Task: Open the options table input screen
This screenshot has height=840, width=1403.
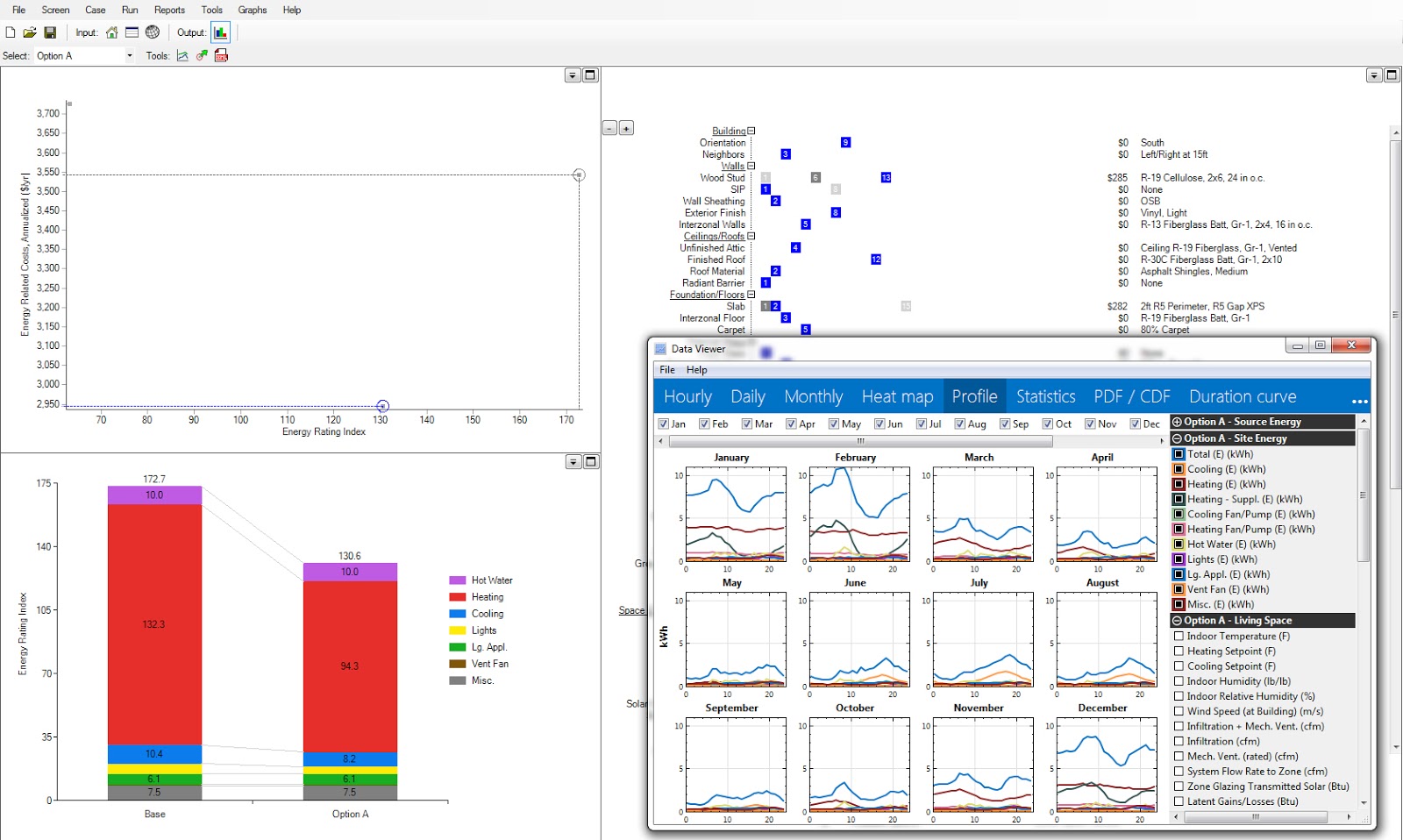Action: click(132, 32)
